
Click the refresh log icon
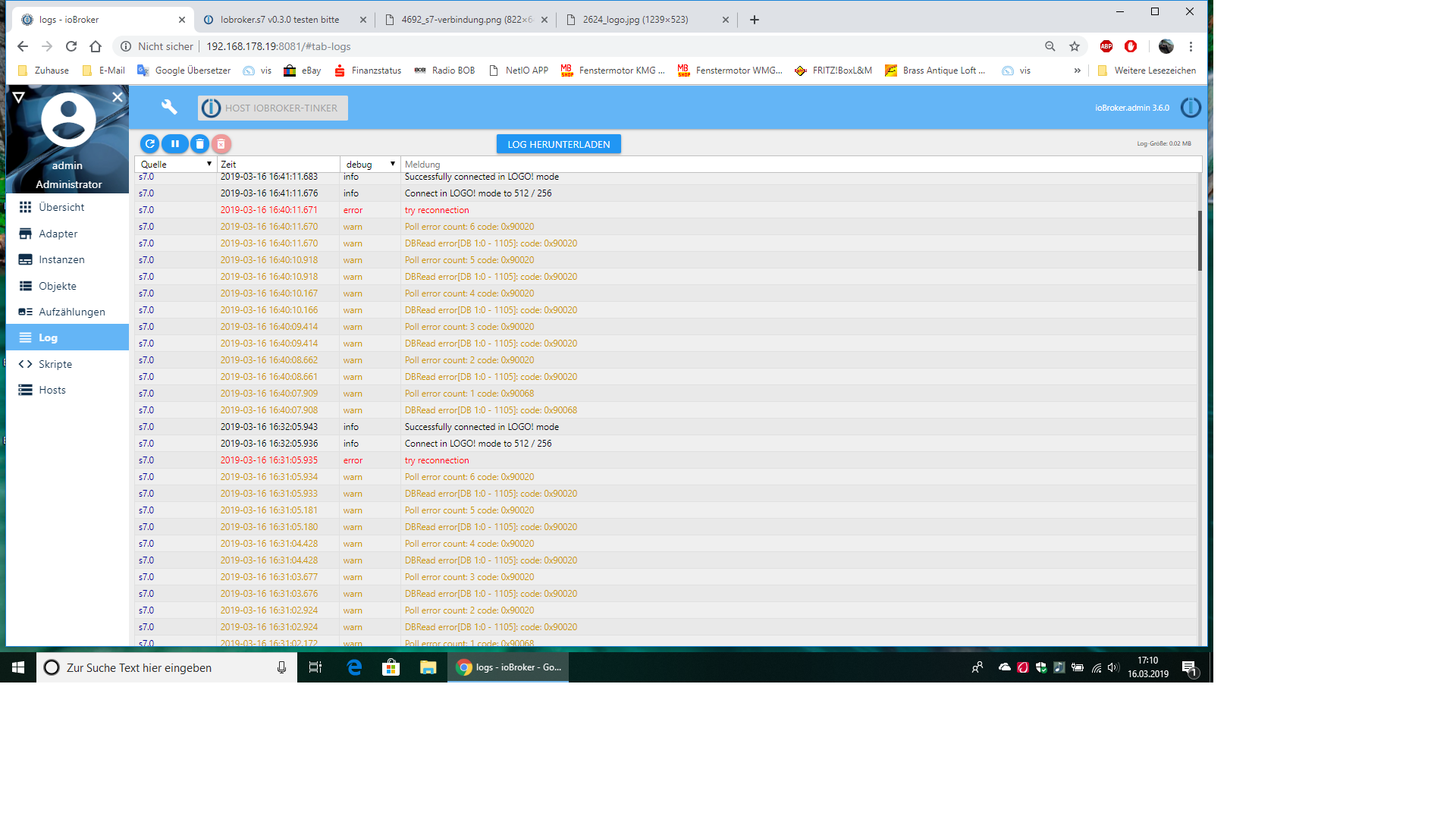pyautogui.click(x=149, y=144)
